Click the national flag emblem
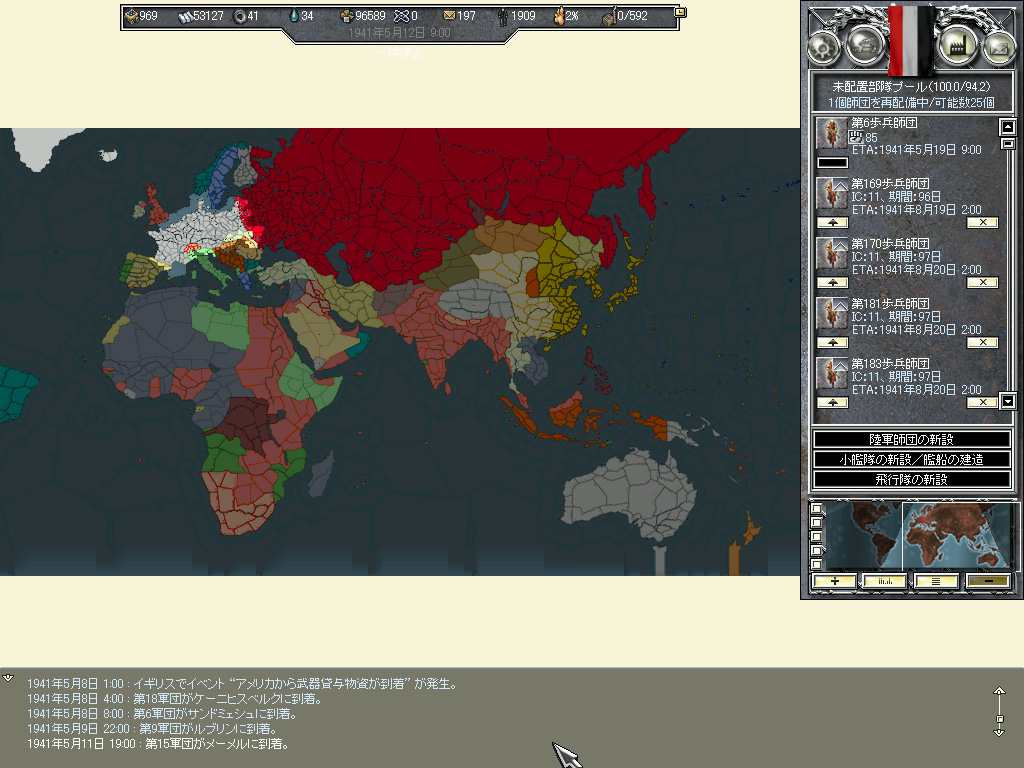The width and height of the screenshot is (1024, 768). (912, 39)
